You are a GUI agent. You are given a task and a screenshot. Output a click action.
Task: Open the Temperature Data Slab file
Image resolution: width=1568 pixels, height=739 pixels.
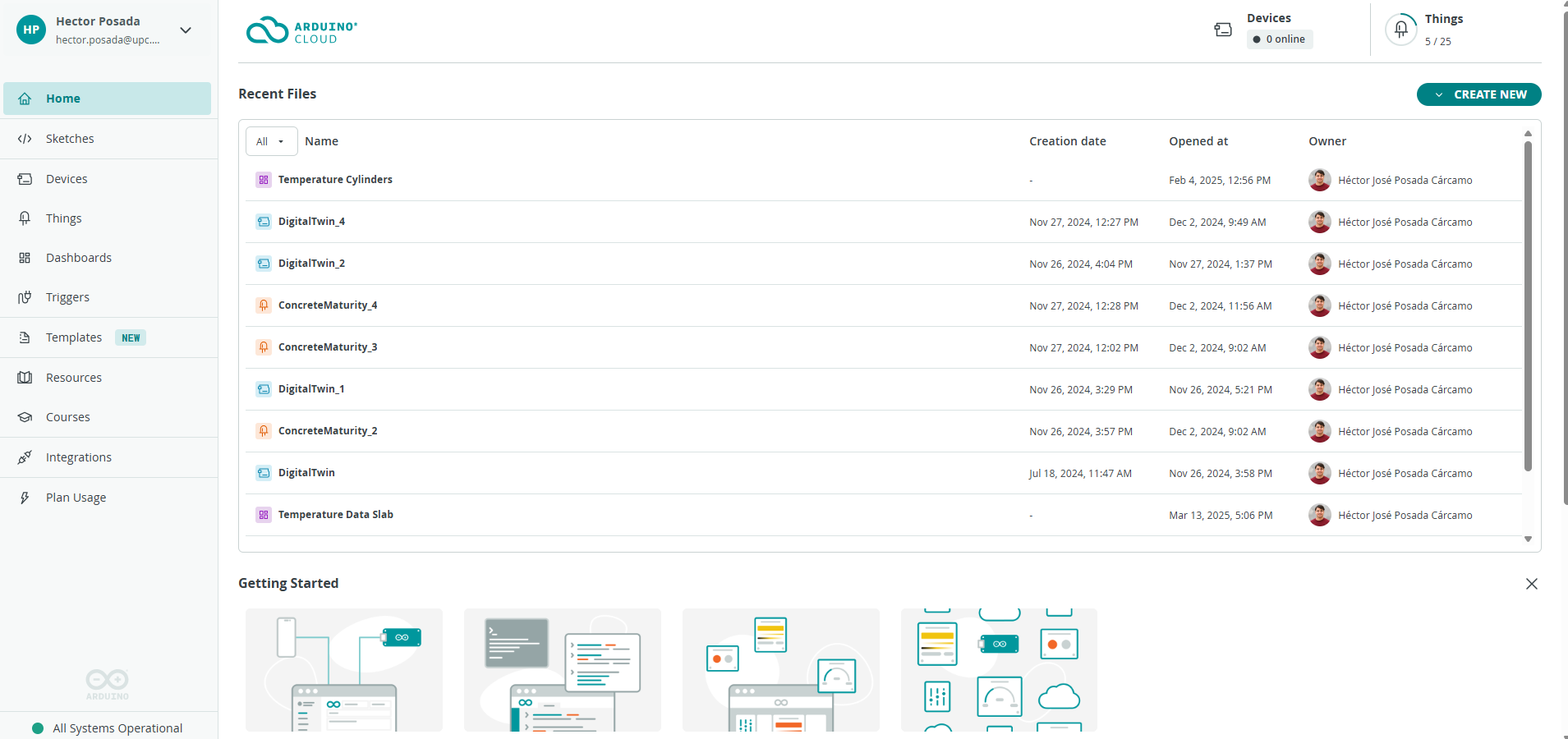(x=335, y=515)
